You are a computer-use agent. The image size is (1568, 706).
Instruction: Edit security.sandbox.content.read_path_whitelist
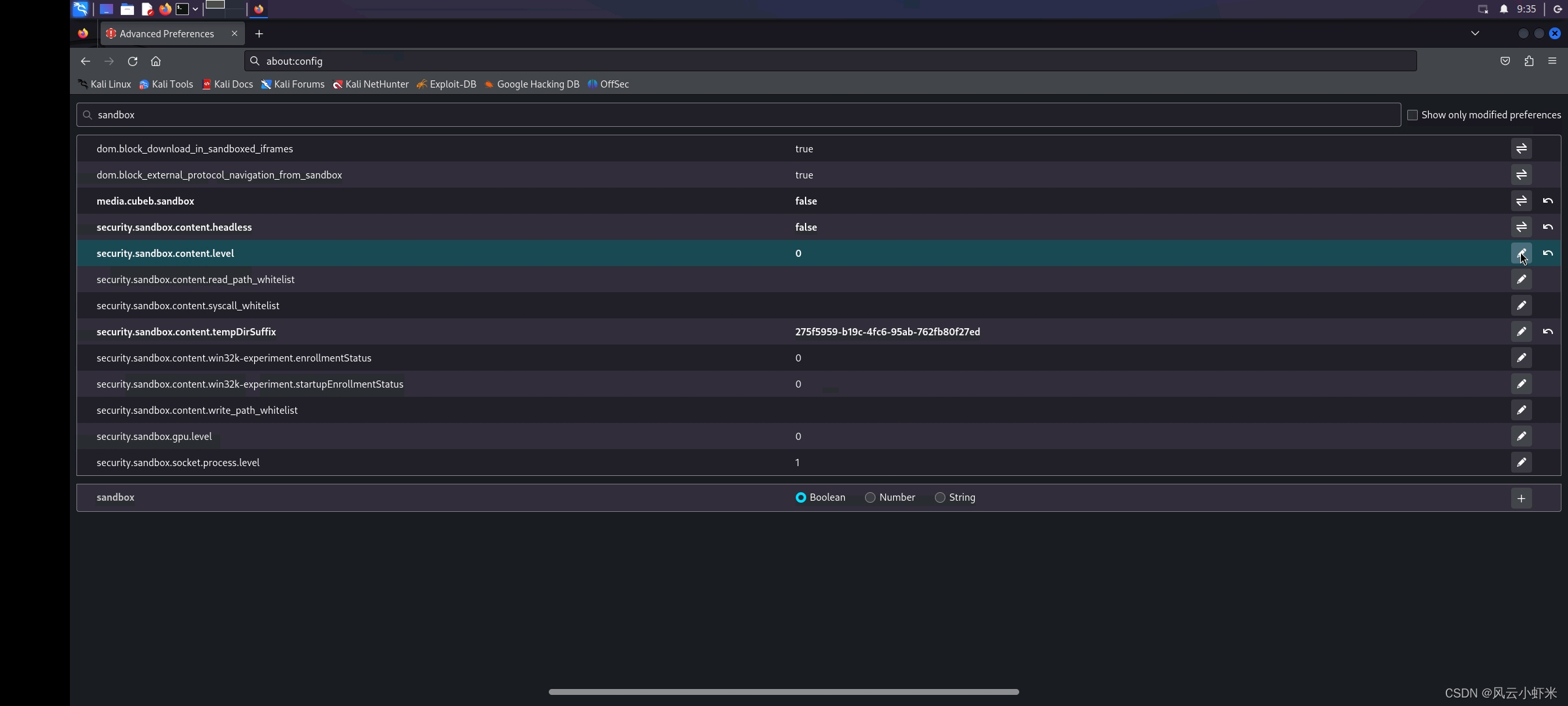1521,279
